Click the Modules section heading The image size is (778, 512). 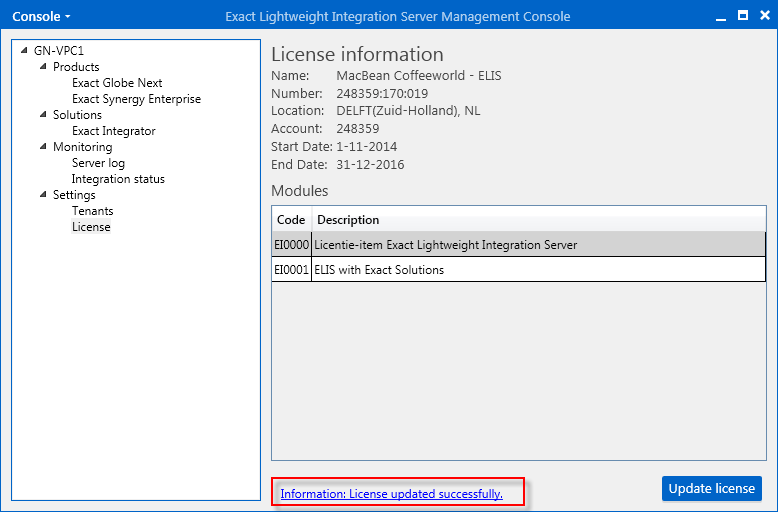(300, 191)
